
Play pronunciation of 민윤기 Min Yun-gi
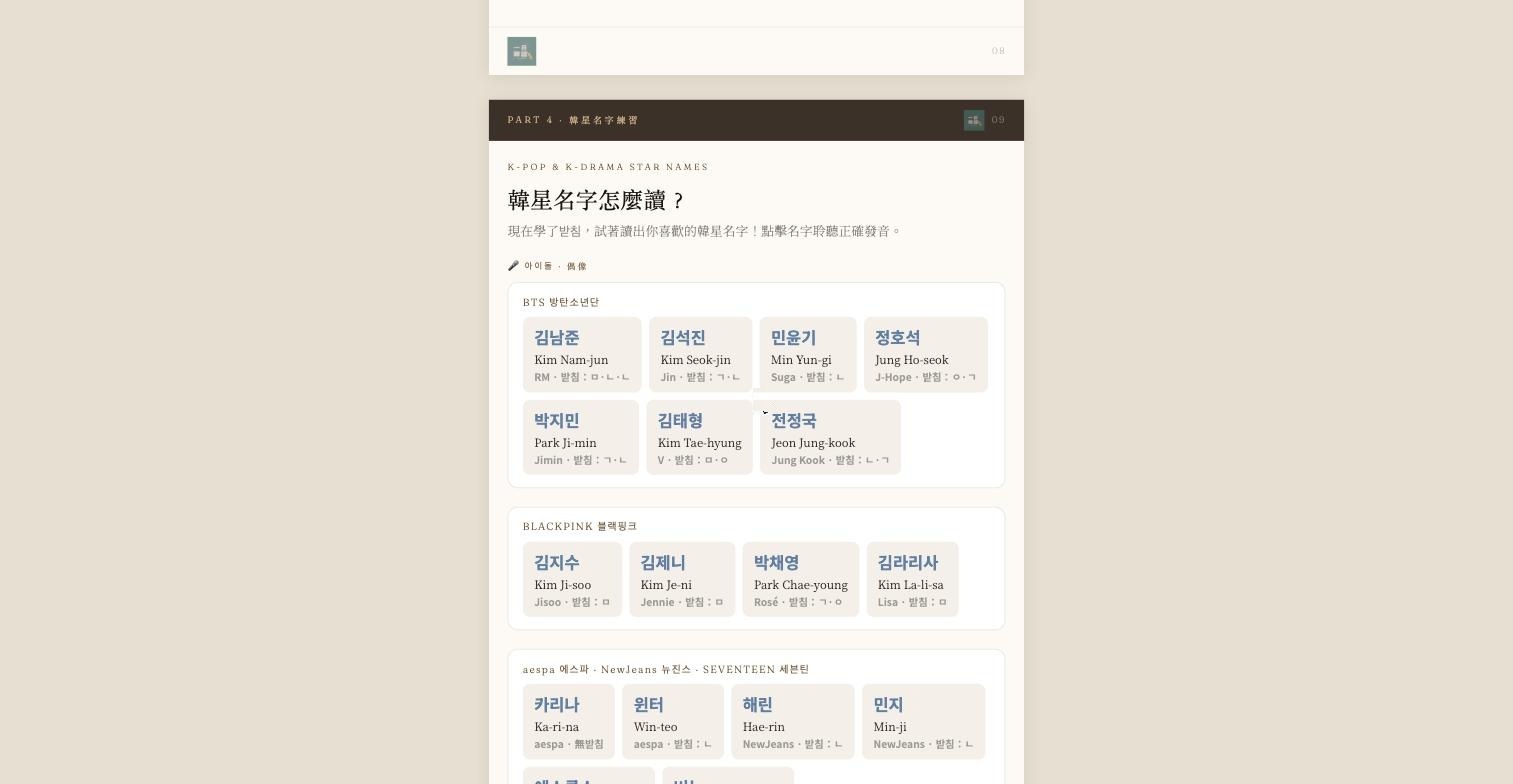tap(808, 355)
